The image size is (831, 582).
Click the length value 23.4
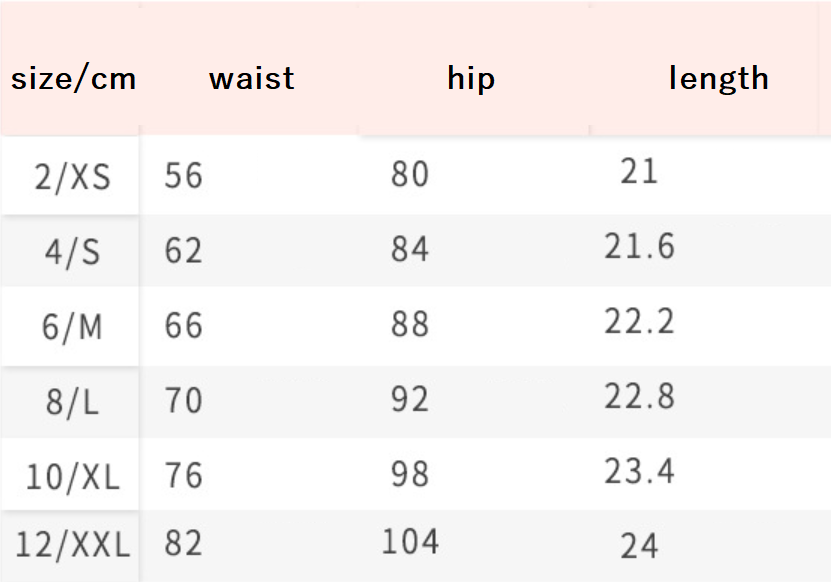(x=639, y=470)
